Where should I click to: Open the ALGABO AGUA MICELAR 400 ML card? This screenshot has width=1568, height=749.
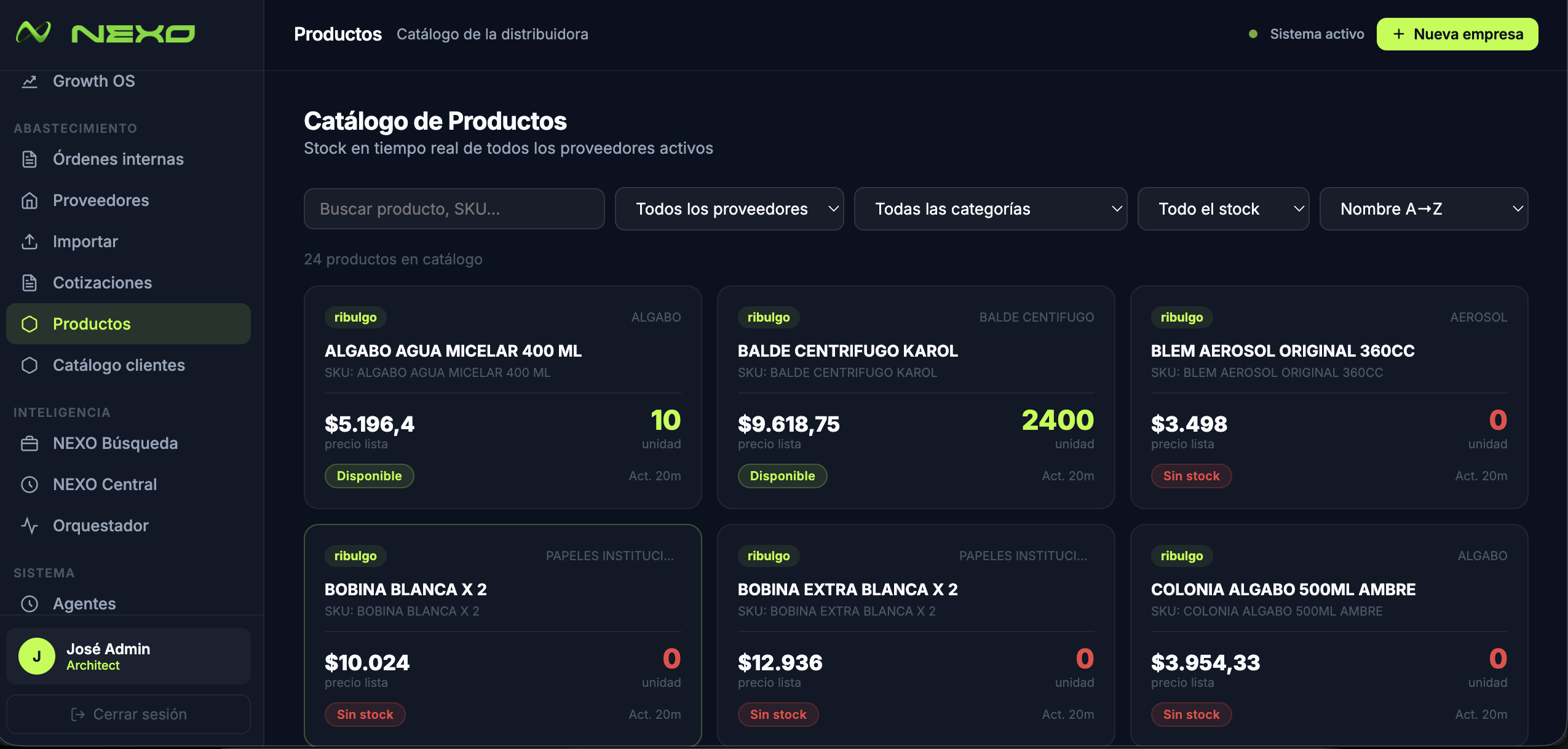pos(503,397)
